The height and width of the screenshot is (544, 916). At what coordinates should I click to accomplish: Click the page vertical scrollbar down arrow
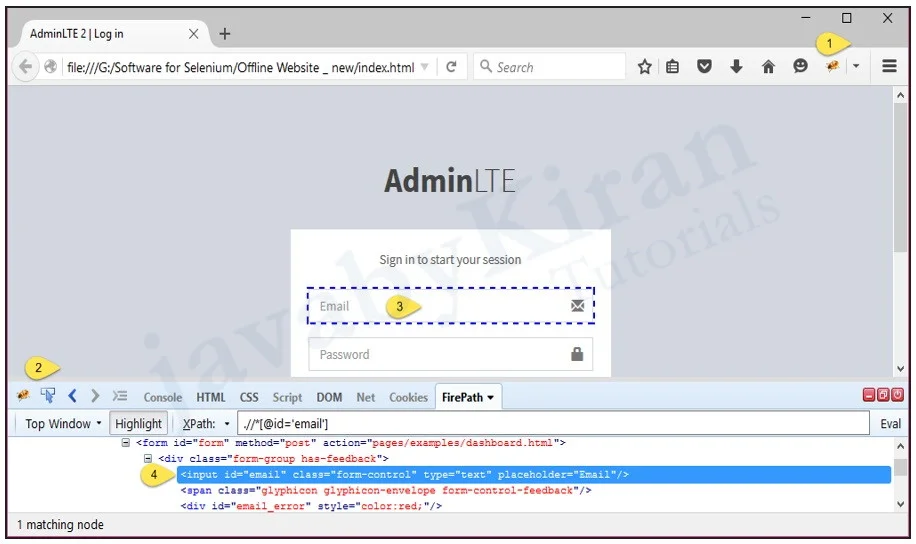point(900,369)
